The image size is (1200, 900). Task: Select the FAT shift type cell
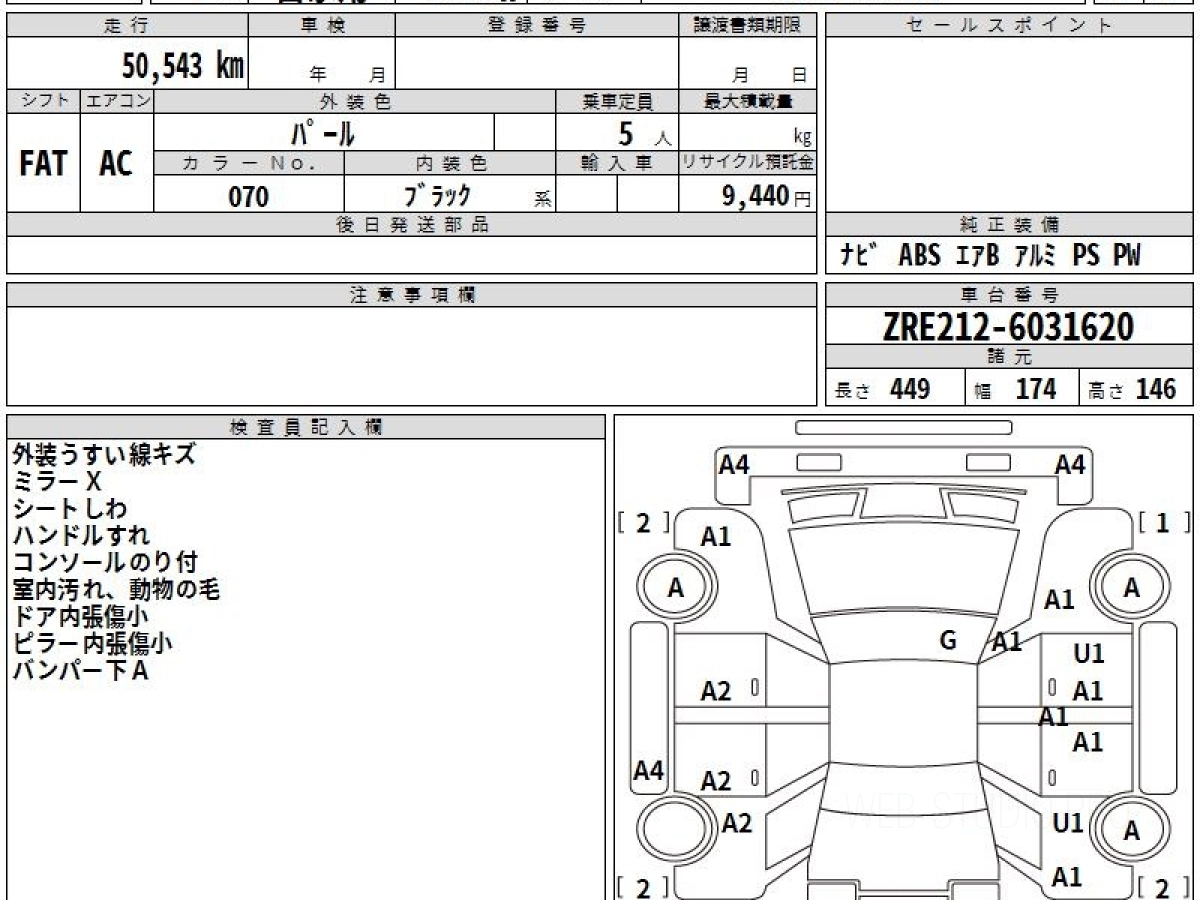point(43,163)
